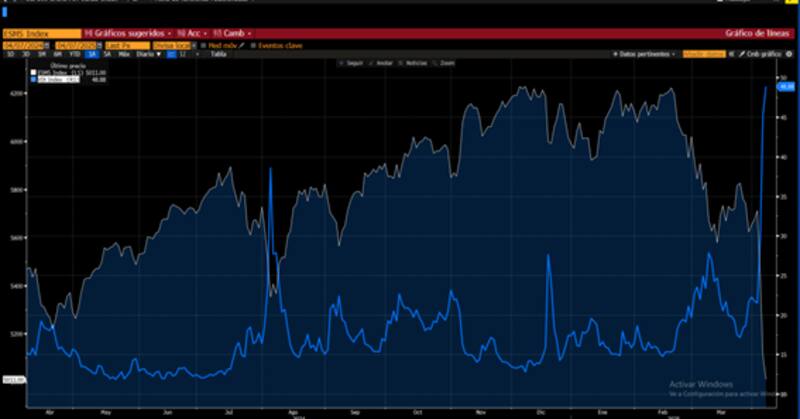
Task: Activate the Zoom chart tool
Action: point(447,62)
